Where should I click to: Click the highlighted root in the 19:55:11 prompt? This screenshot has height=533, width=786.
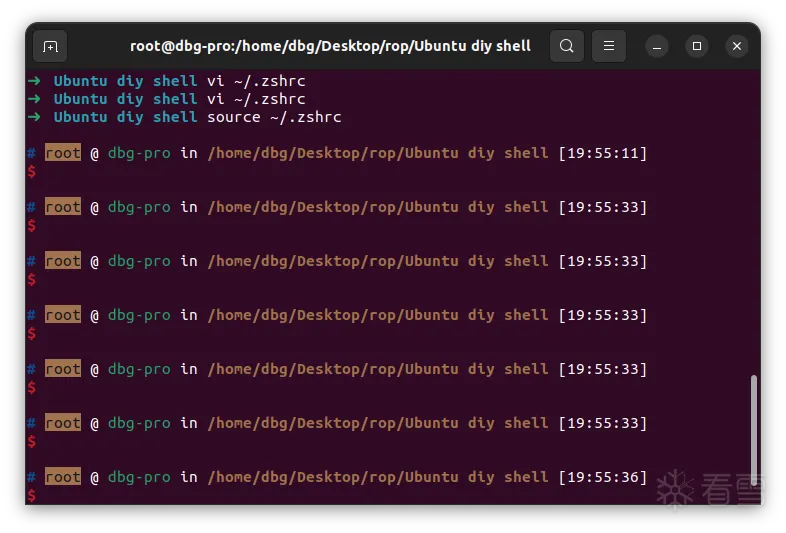coord(63,152)
